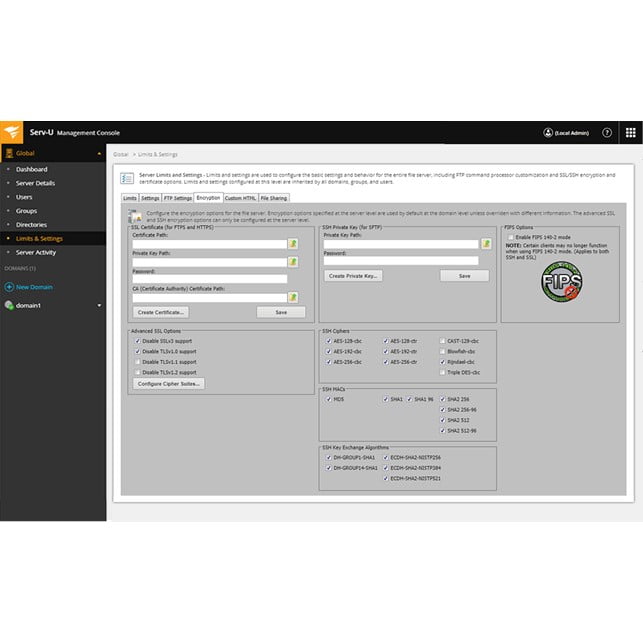The width and height of the screenshot is (643, 643).
Task: Click the Configure Cipher Suites button
Action: pyautogui.click(x=170, y=383)
